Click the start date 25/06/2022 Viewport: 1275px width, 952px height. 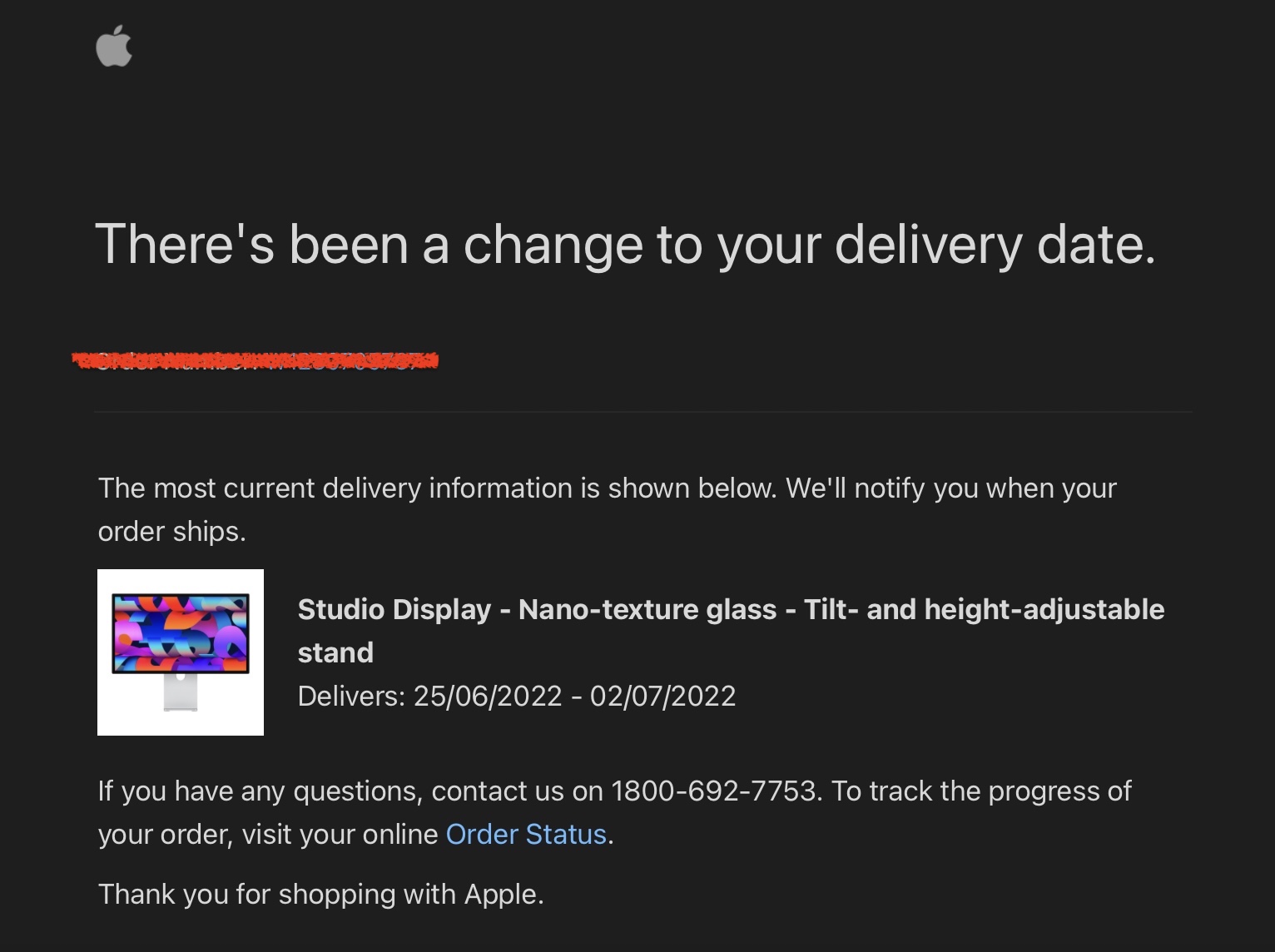[488, 696]
